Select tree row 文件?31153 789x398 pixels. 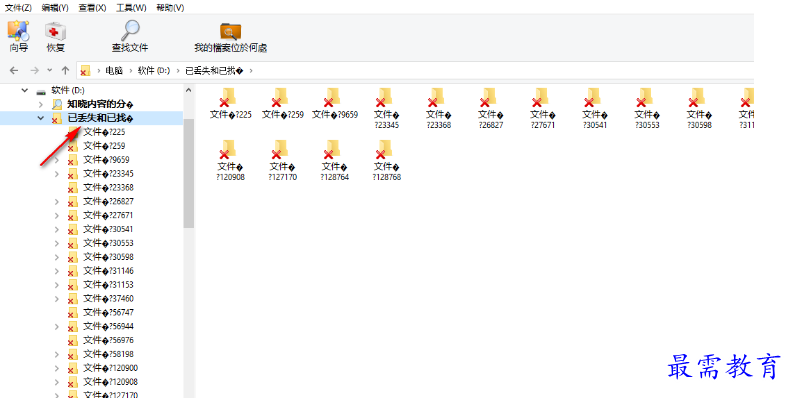tap(108, 285)
